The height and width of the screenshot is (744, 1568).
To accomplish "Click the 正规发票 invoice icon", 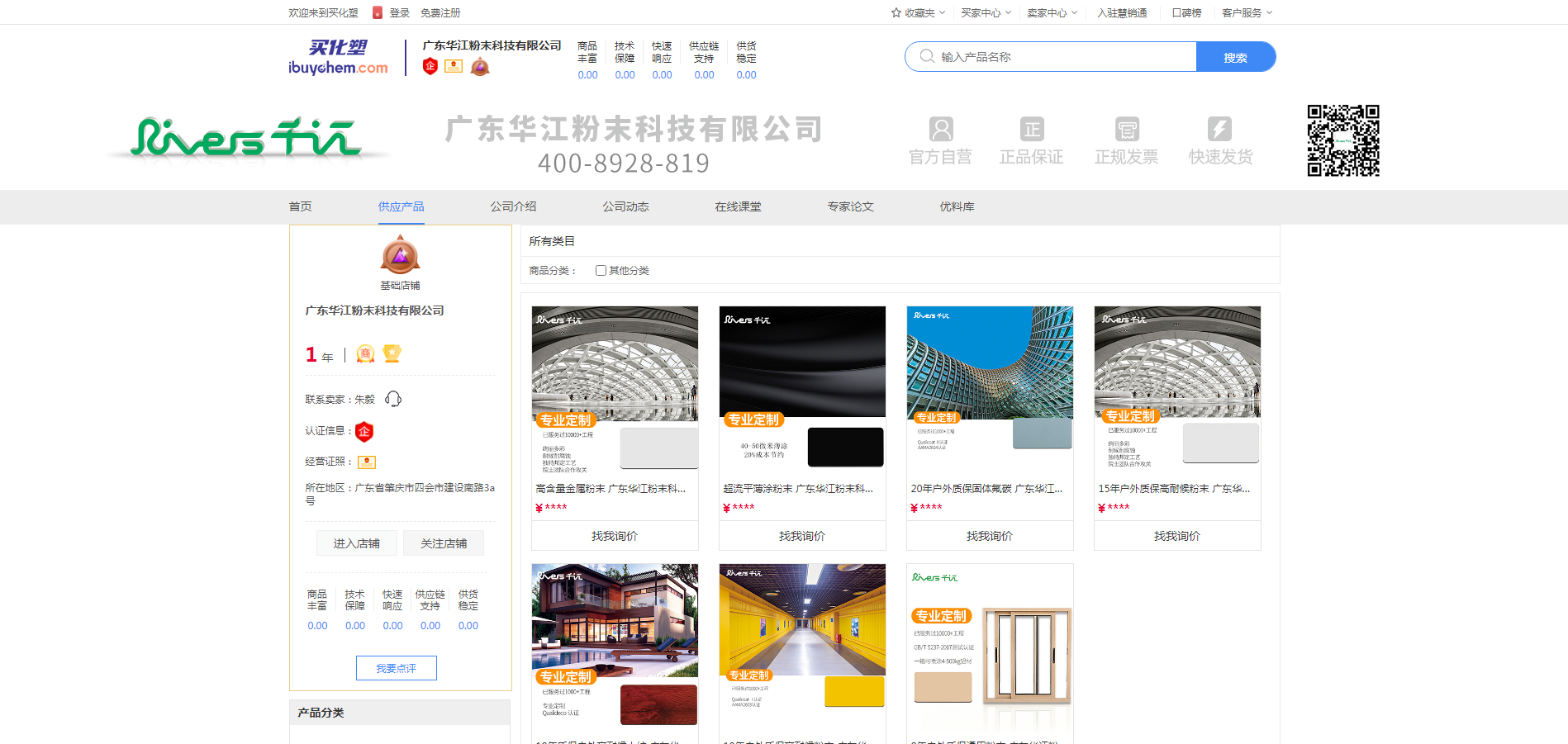I will pyautogui.click(x=1127, y=129).
